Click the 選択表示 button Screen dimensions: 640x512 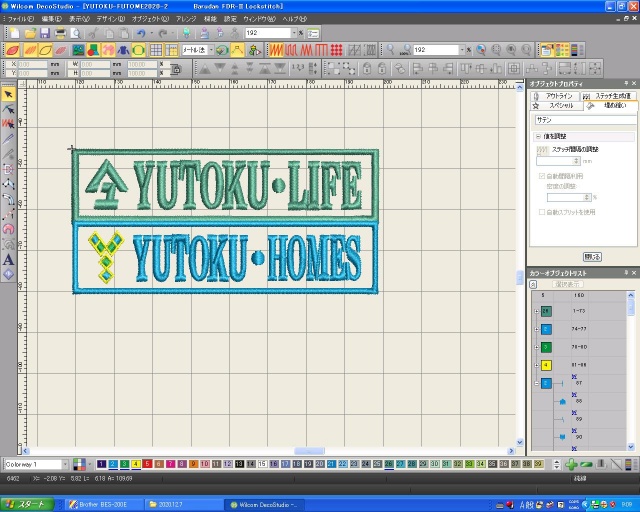coord(567,284)
